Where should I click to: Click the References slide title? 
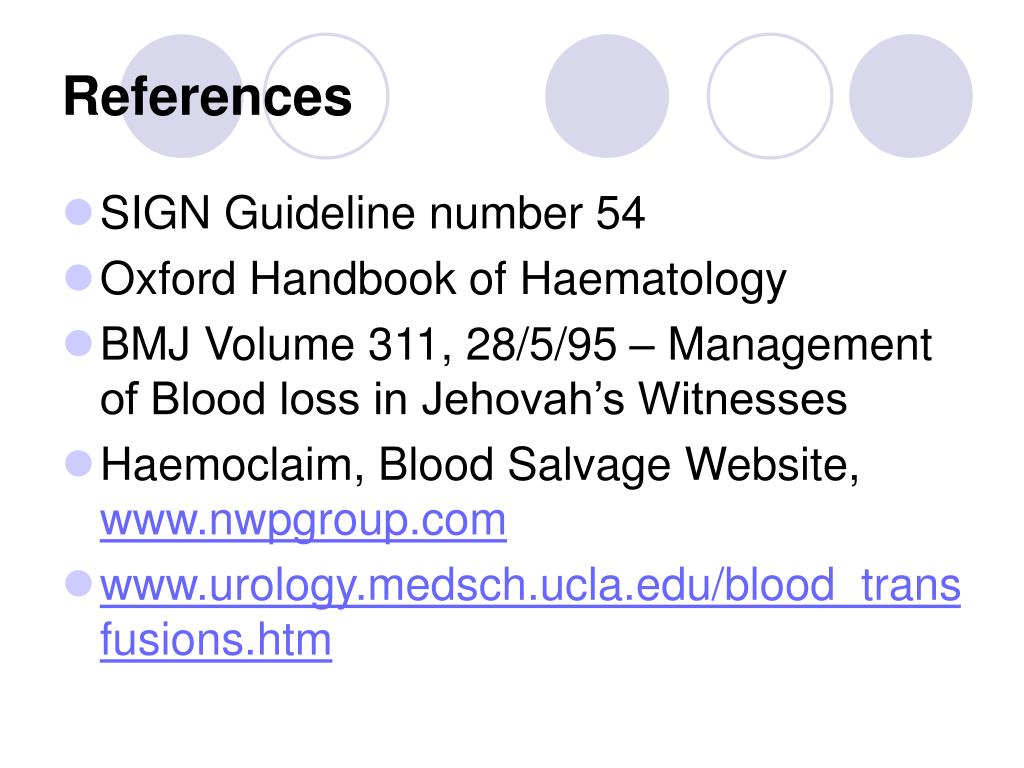(208, 97)
